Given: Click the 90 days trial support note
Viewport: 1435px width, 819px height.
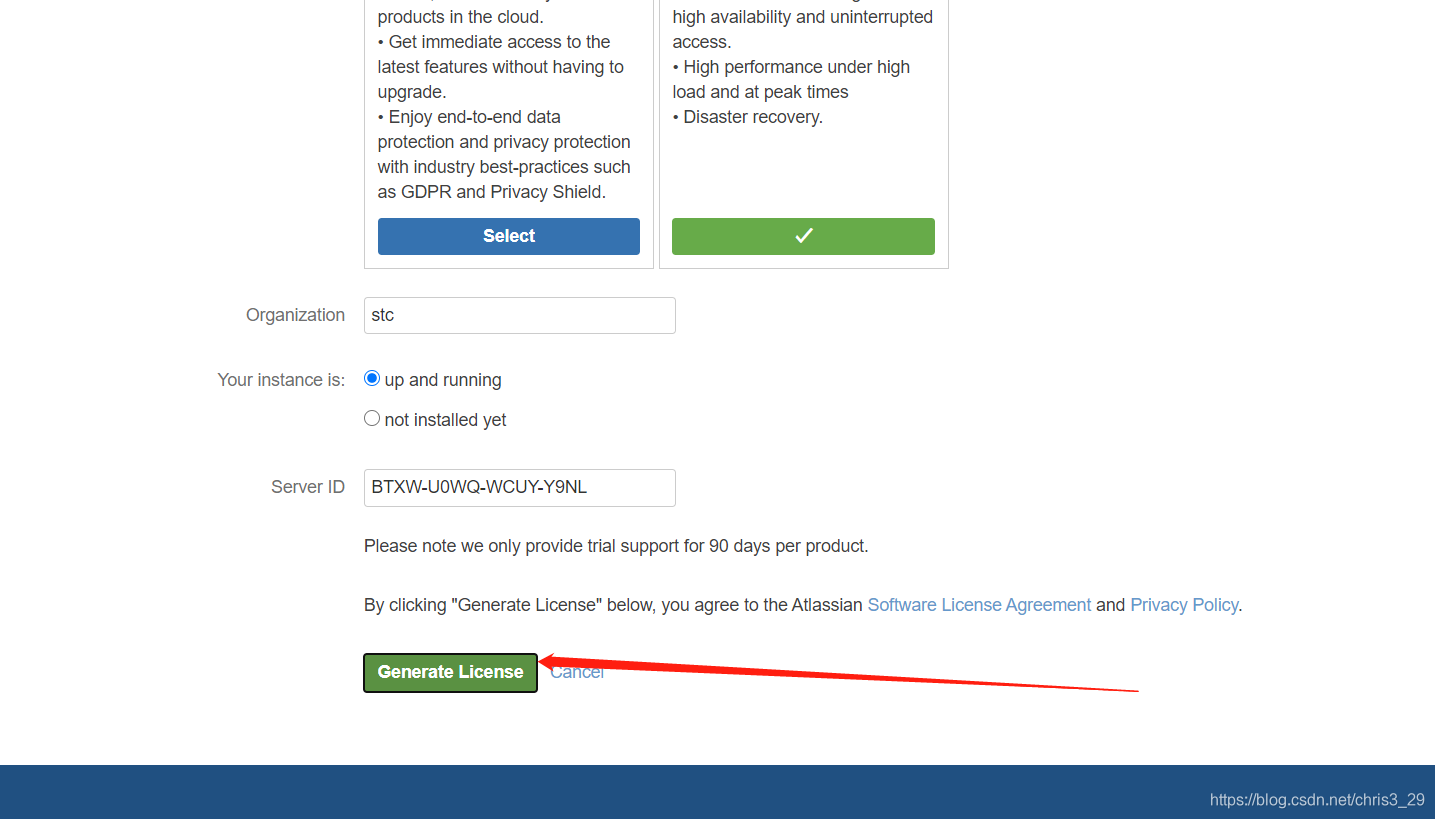Looking at the screenshot, I should pos(616,546).
